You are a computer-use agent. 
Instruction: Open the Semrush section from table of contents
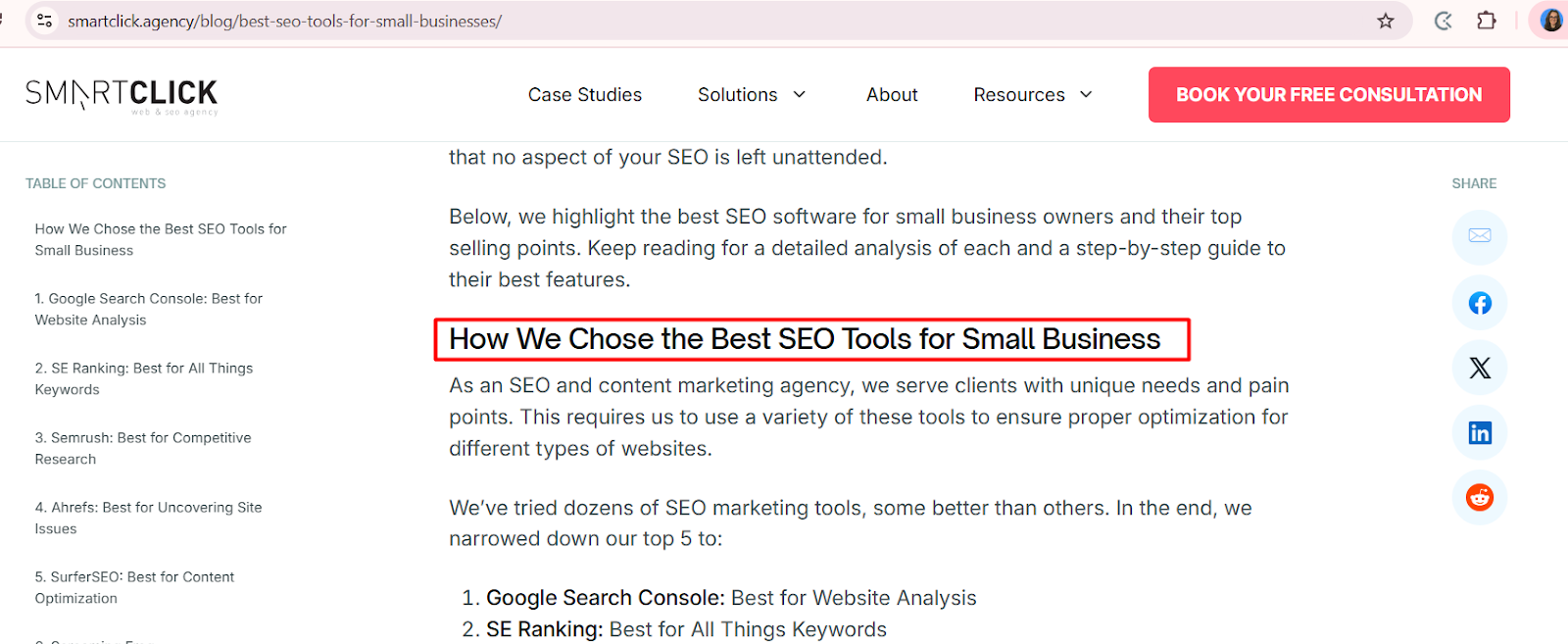coord(143,448)
